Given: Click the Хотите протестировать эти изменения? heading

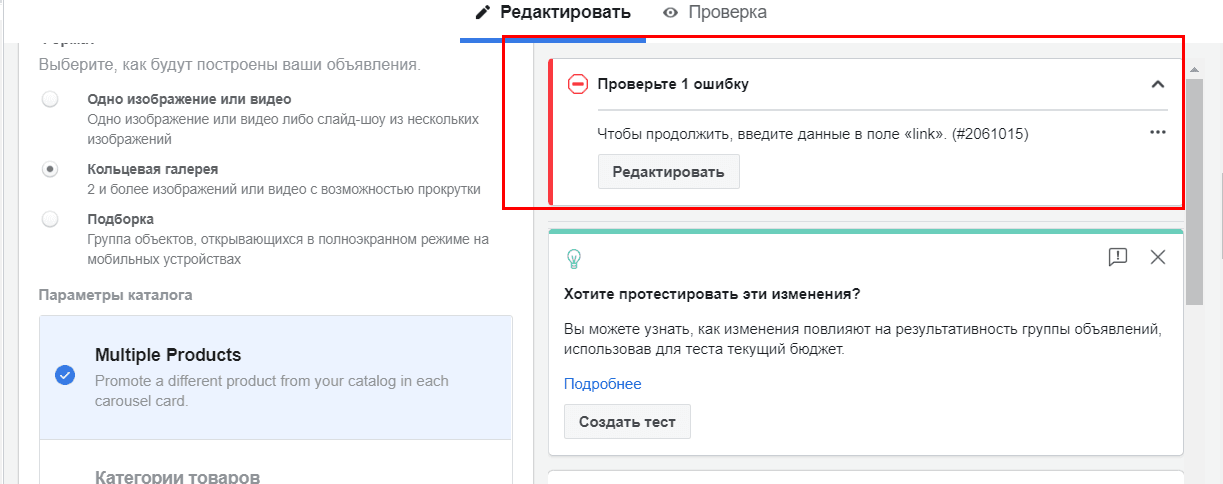Looking at the screenshot, I should [x=712, y=294].
